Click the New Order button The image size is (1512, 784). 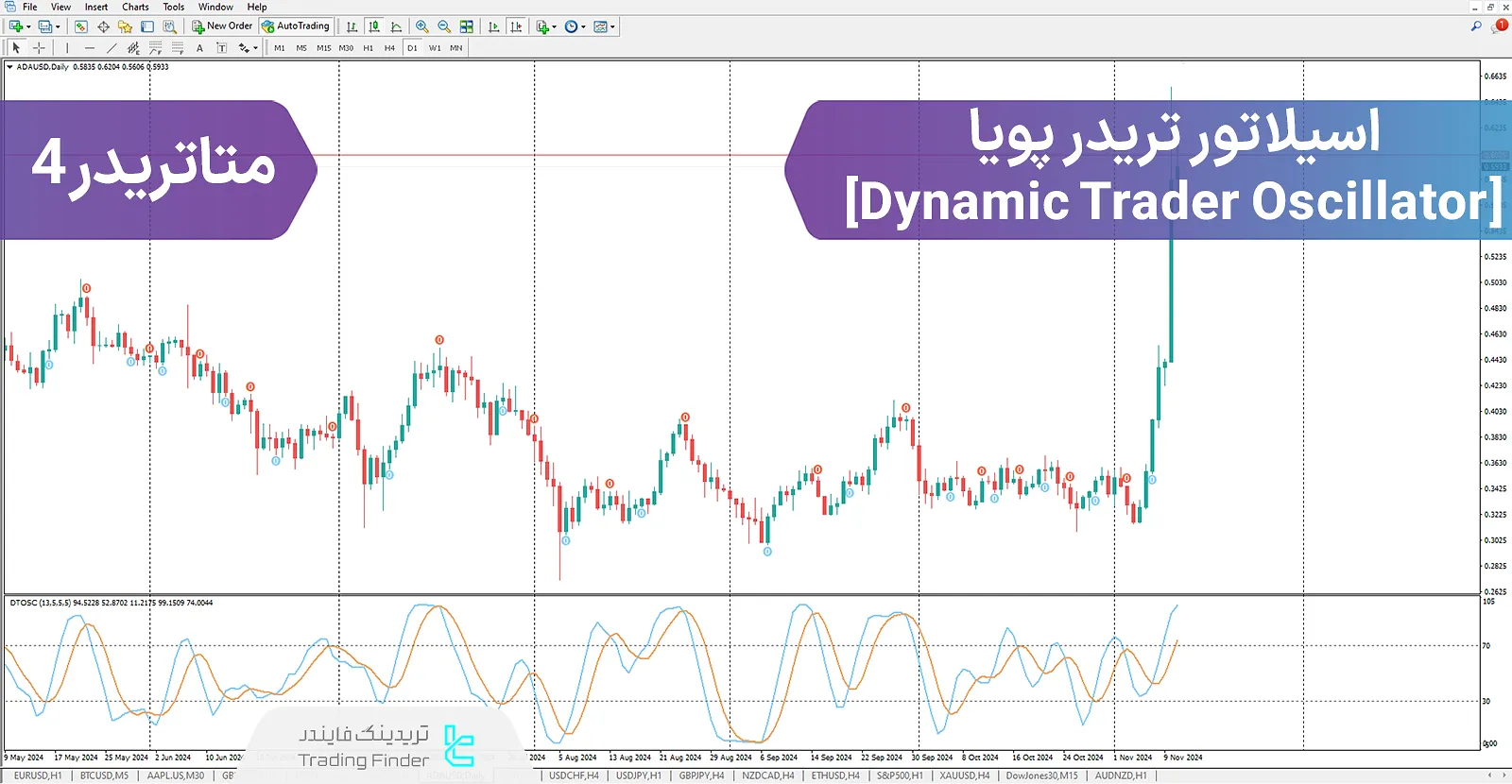point(222,26)
